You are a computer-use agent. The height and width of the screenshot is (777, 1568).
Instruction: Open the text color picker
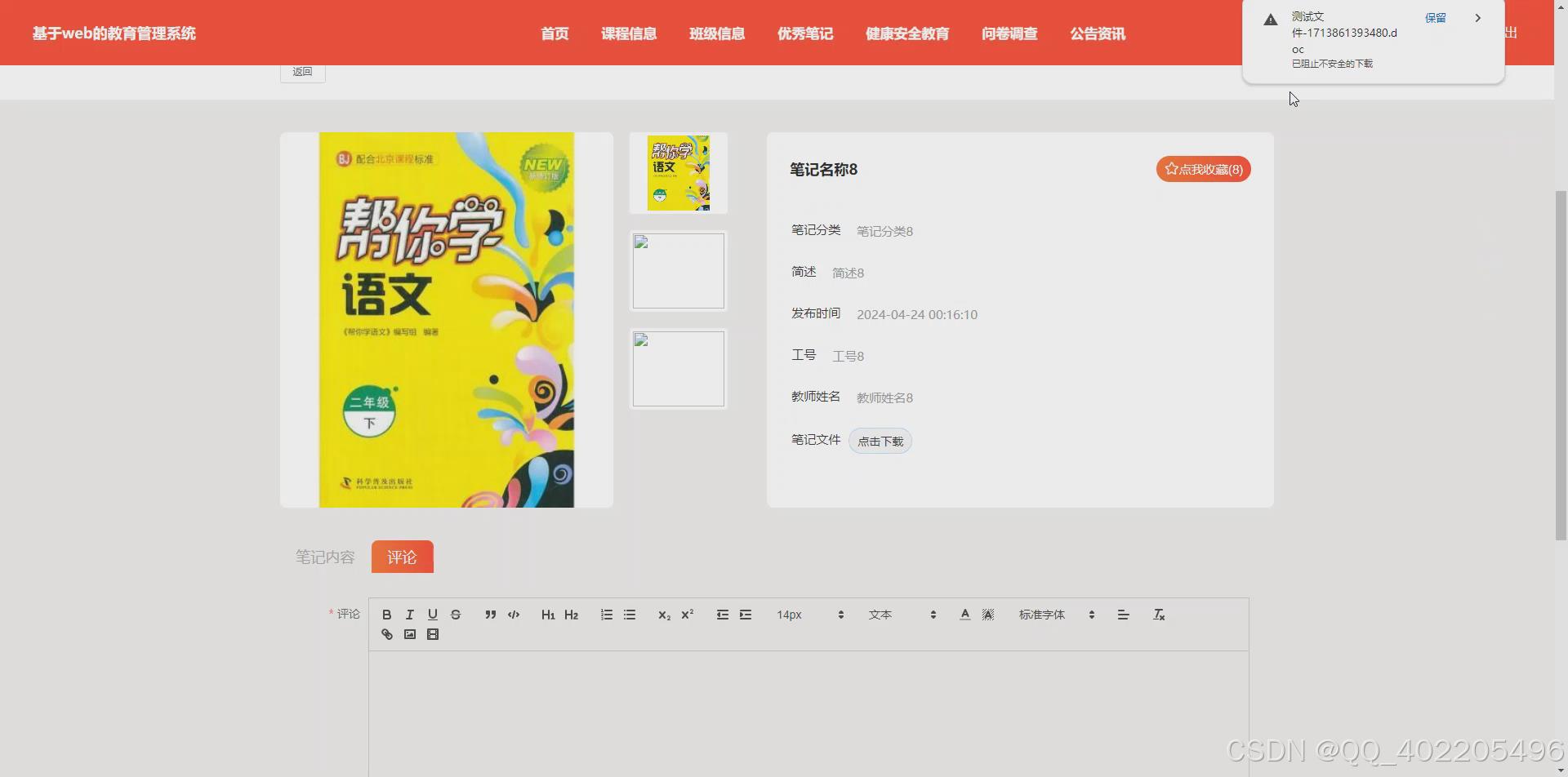pyautogui.click(x=965, y=615)
